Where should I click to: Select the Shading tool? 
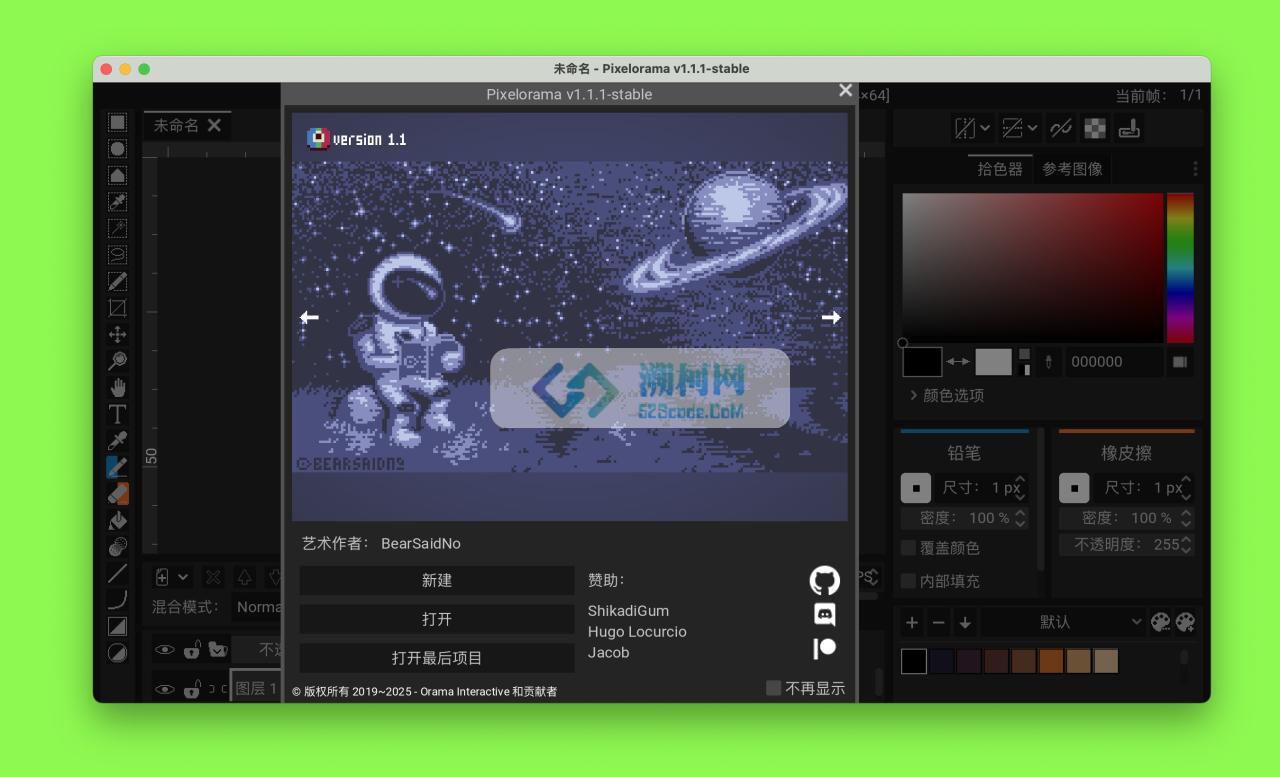pyautogui.click(x=117, y=547)
